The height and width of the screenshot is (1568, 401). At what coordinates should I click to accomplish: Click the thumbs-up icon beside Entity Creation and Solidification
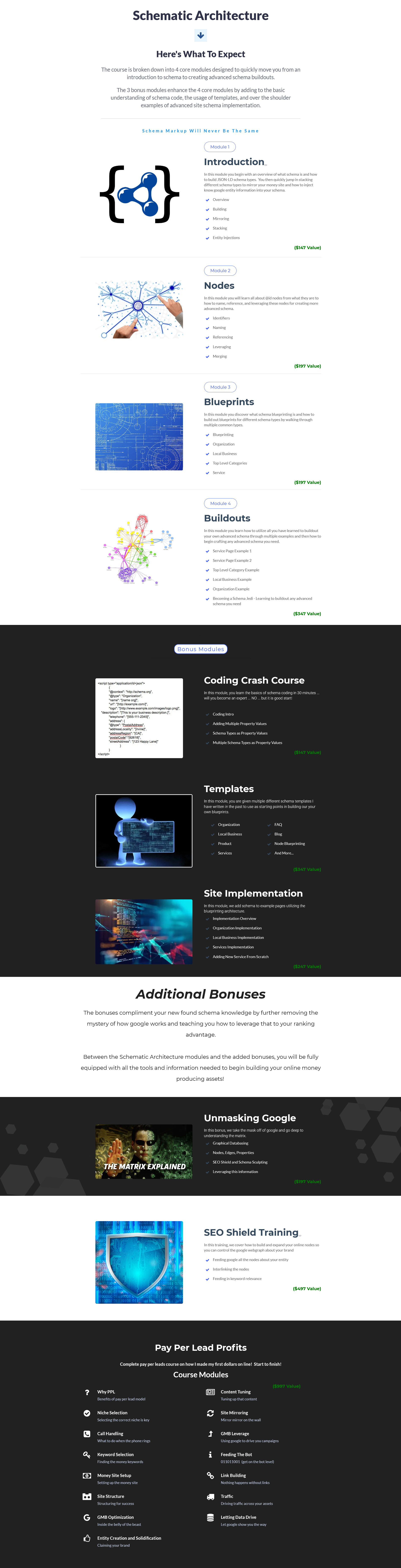pos(87,1538)
